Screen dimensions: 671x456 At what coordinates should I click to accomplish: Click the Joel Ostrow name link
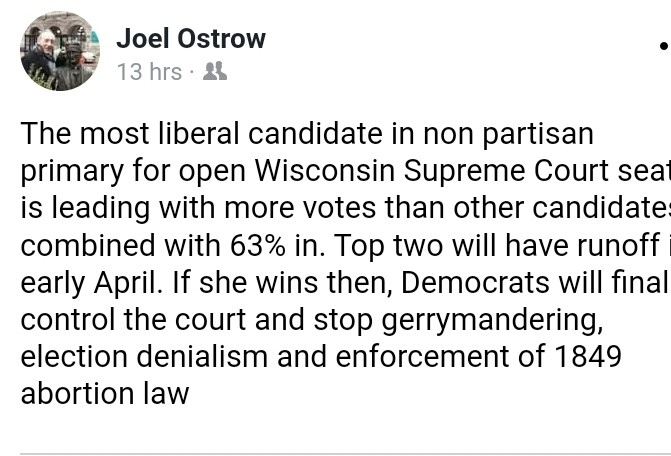point(191,38)
